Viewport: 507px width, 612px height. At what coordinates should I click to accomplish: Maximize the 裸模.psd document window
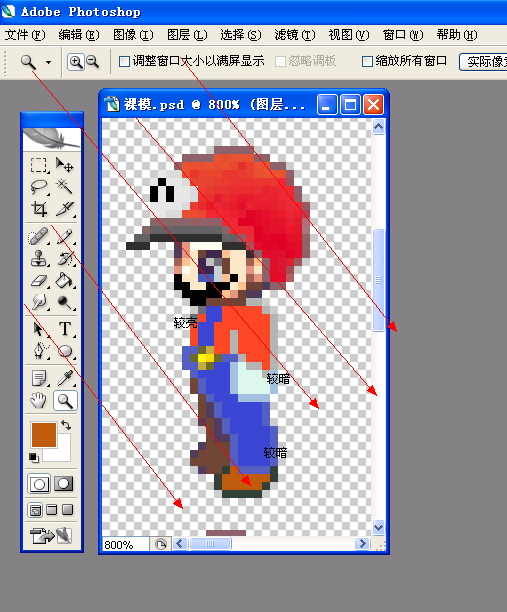click(350, 105)
